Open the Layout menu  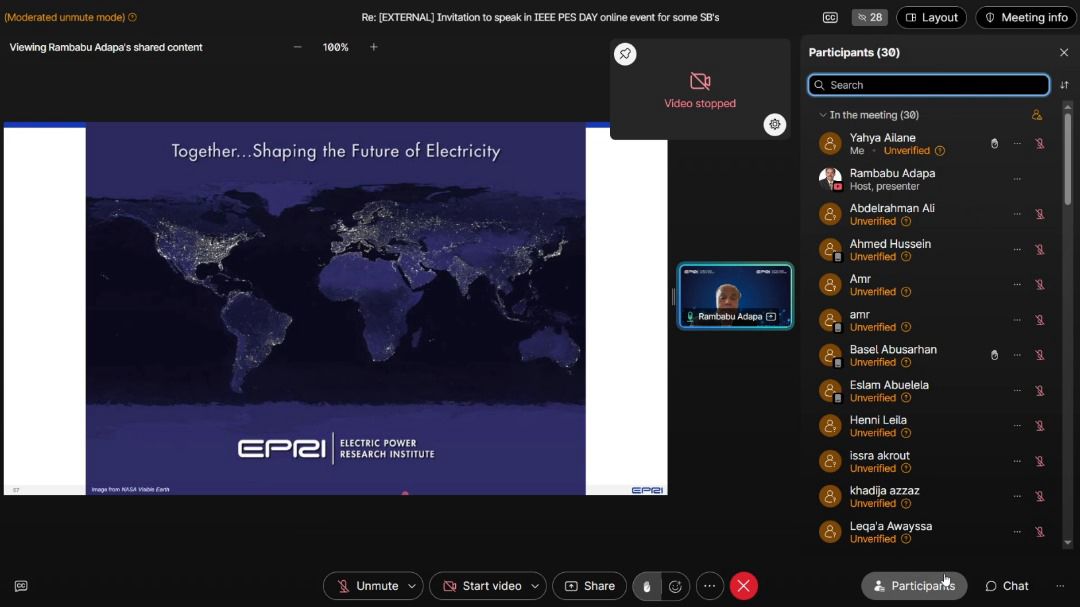click(931, 17)
